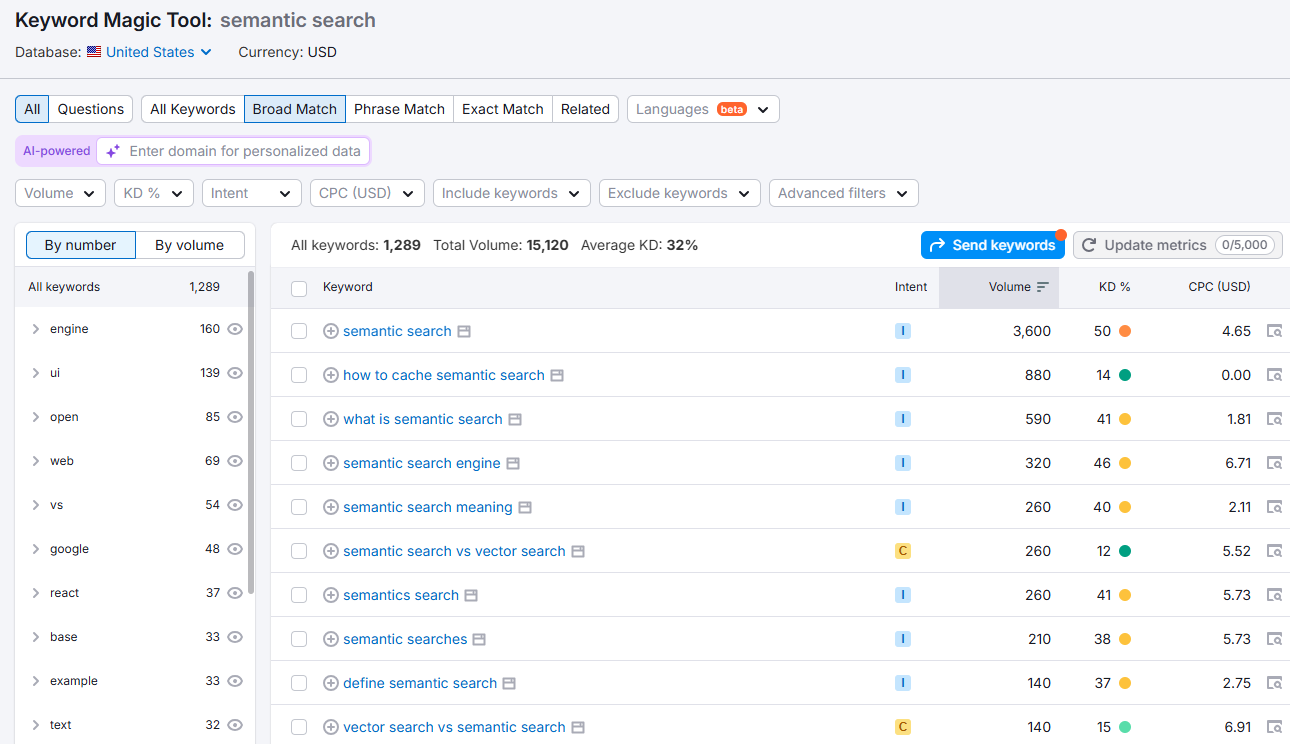The height and width of the screenshot is (744, 1290).
Task: Click the Send keywords button
Action: point(993,245)
